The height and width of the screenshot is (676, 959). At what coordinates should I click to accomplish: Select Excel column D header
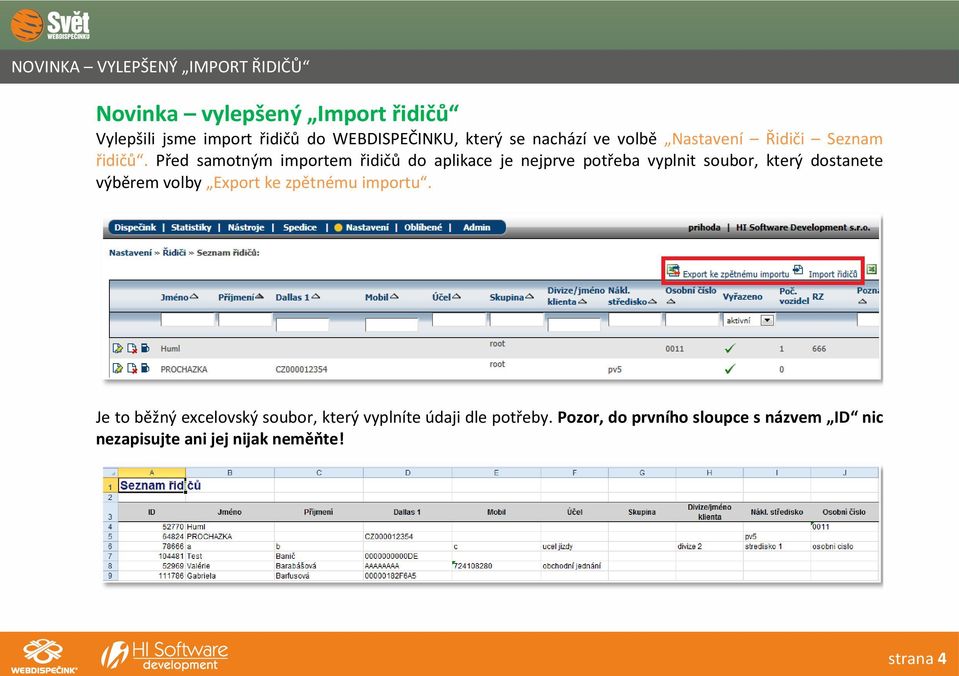pyautogui.click(x=407, y=473)
